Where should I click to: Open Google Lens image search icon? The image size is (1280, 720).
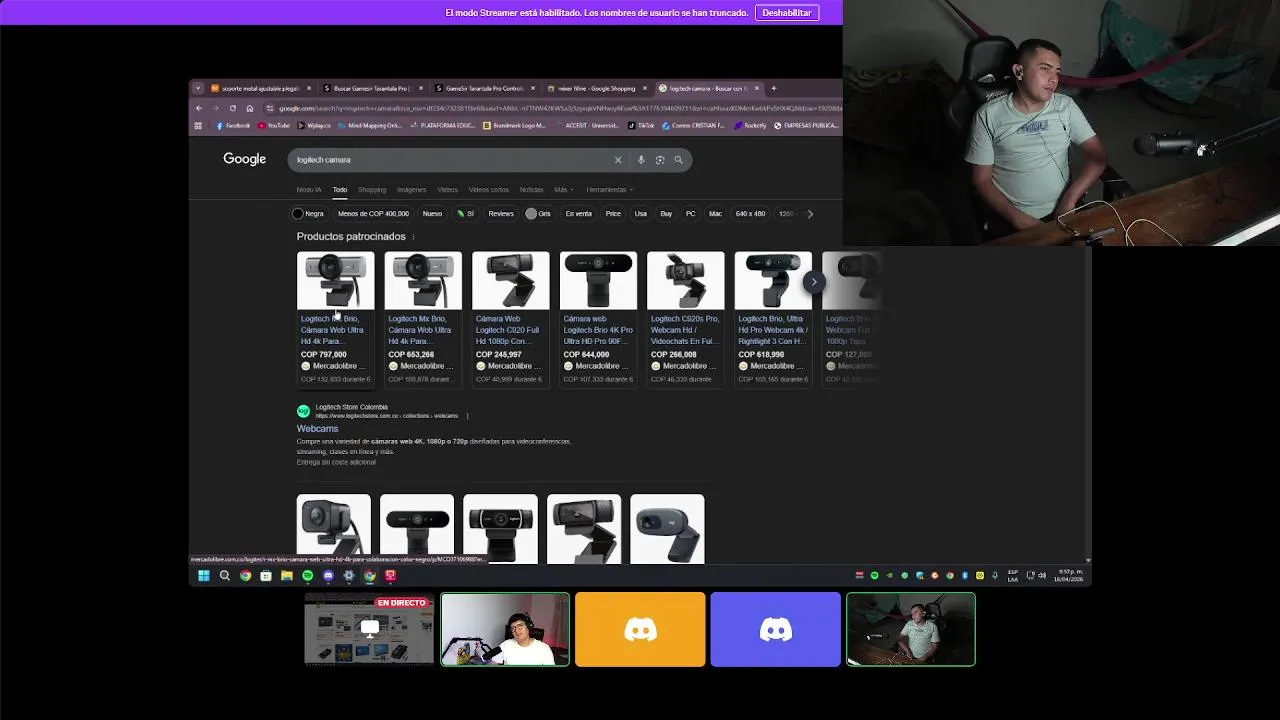pos(660,160)
